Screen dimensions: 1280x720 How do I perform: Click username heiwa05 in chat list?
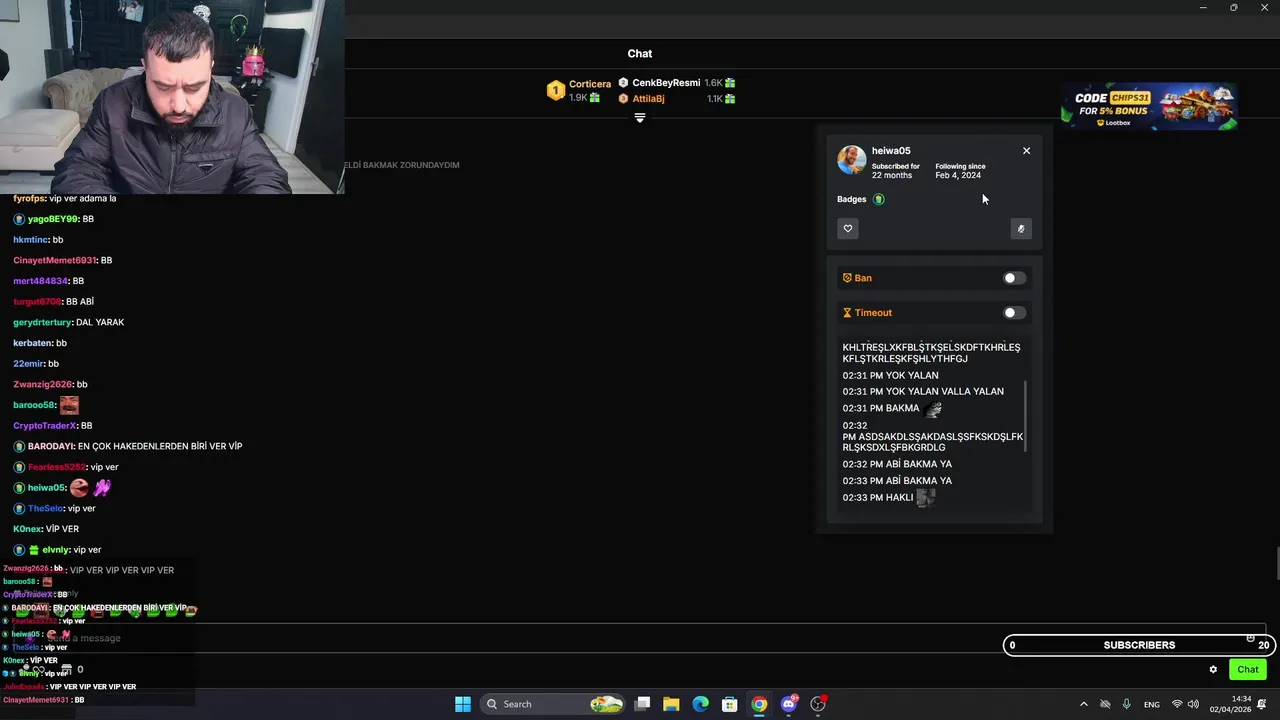pos(46,488)
